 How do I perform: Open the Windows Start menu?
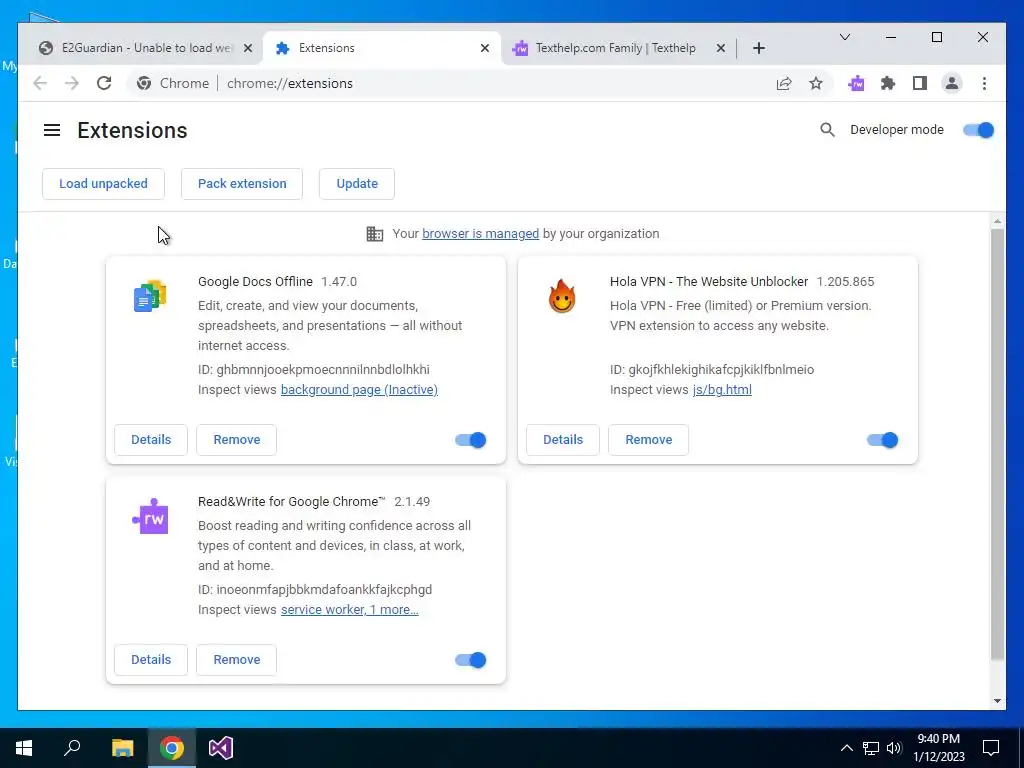(x=24, y=748)
